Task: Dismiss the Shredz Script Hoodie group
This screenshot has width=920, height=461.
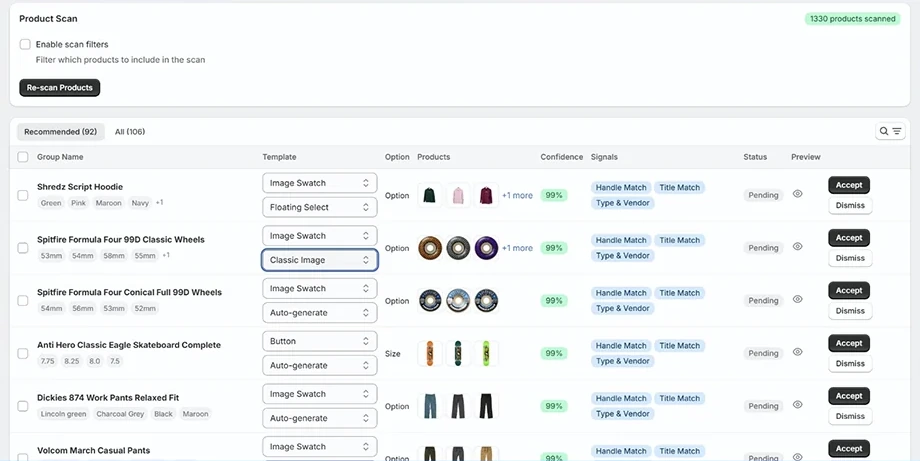Action: pyautogui.click(x=850, y=205)
